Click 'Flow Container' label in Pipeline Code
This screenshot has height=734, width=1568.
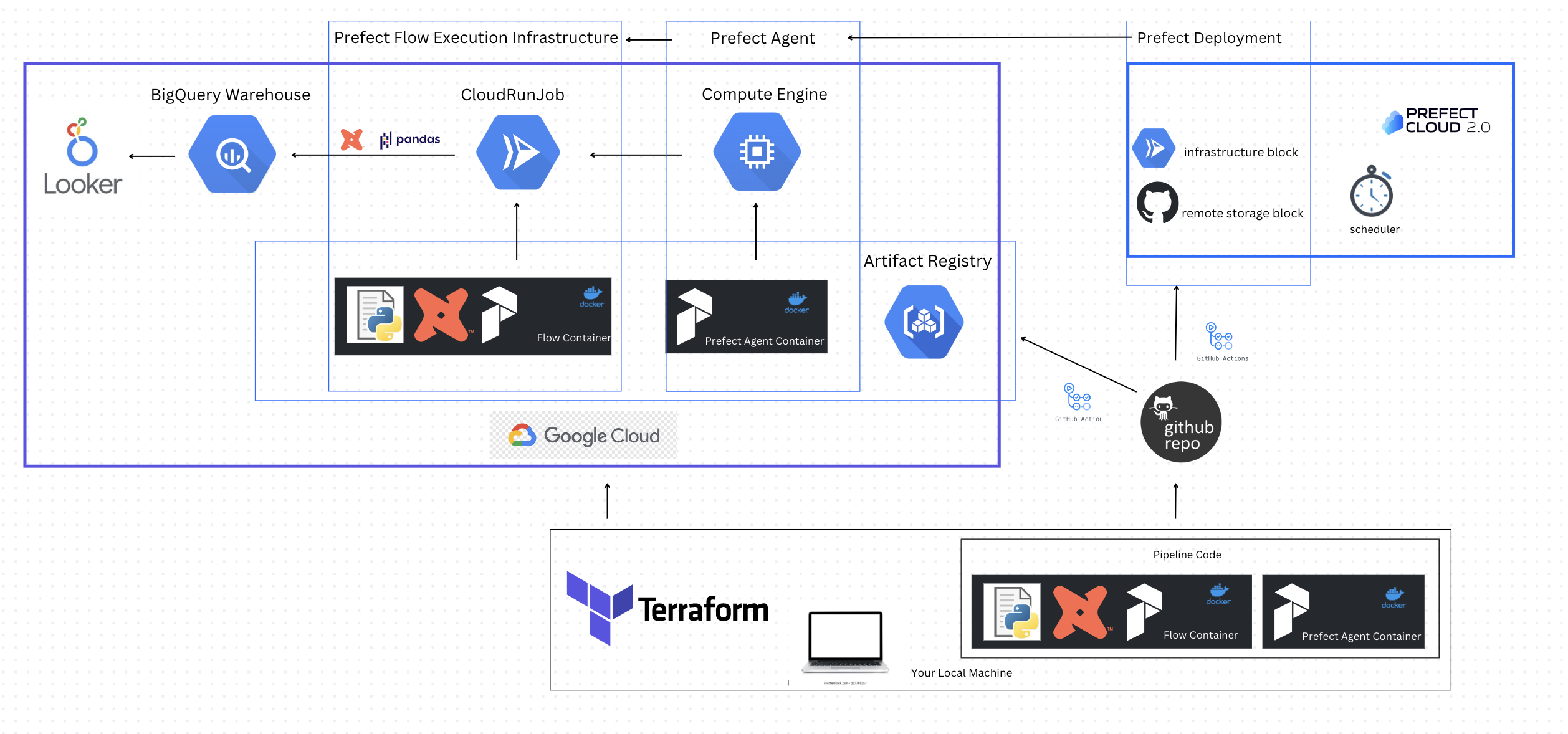coord(1200,635)
